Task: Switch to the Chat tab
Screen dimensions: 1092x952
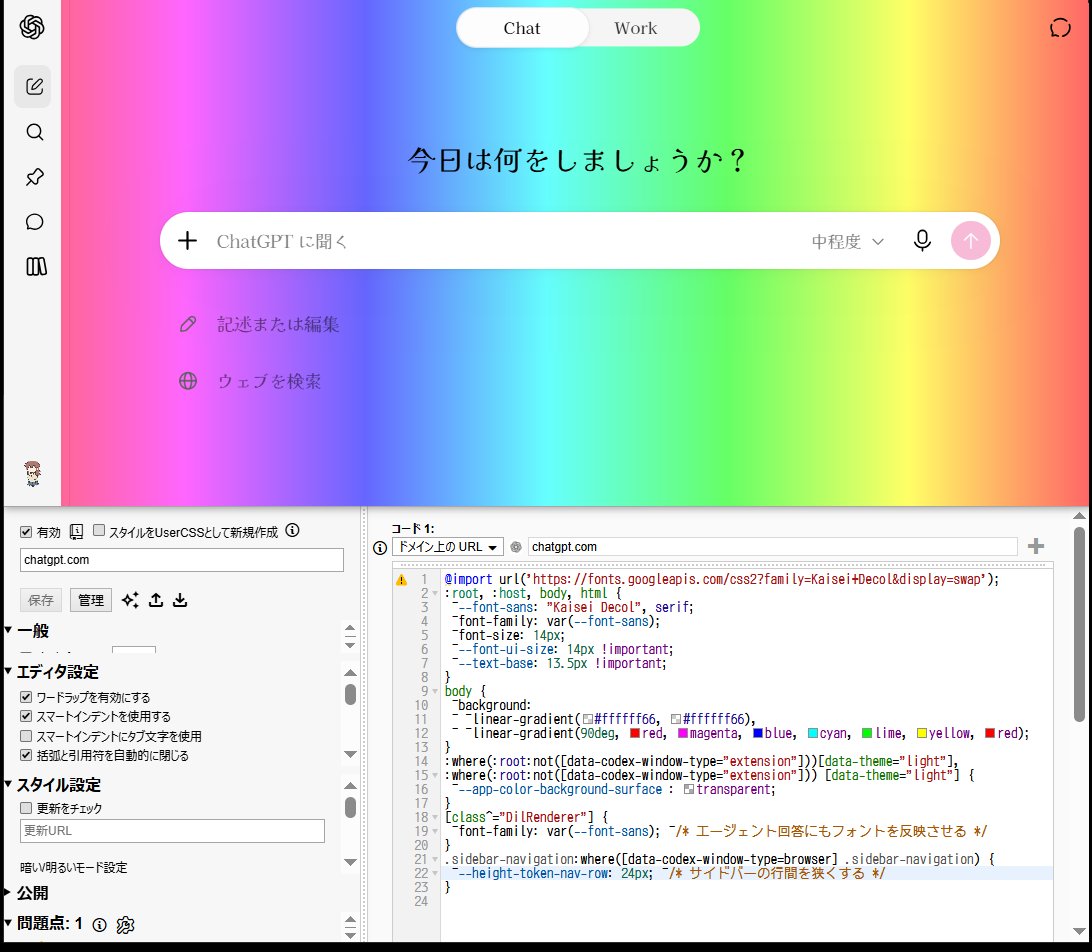Action: pyautogui.click(x=522, y=28)
